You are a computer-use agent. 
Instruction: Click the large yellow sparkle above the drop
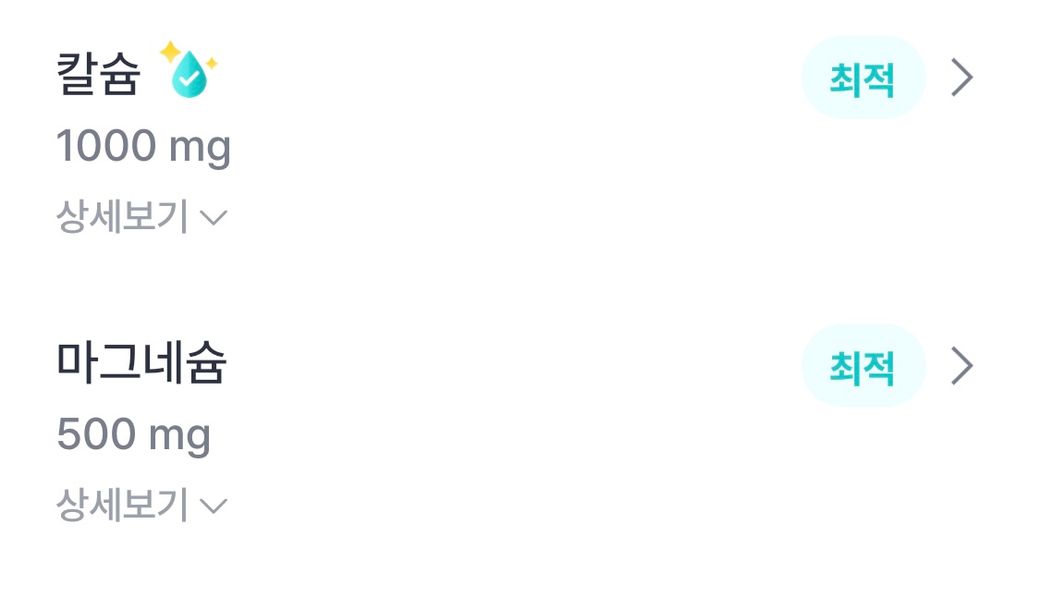tap(171, 51)
